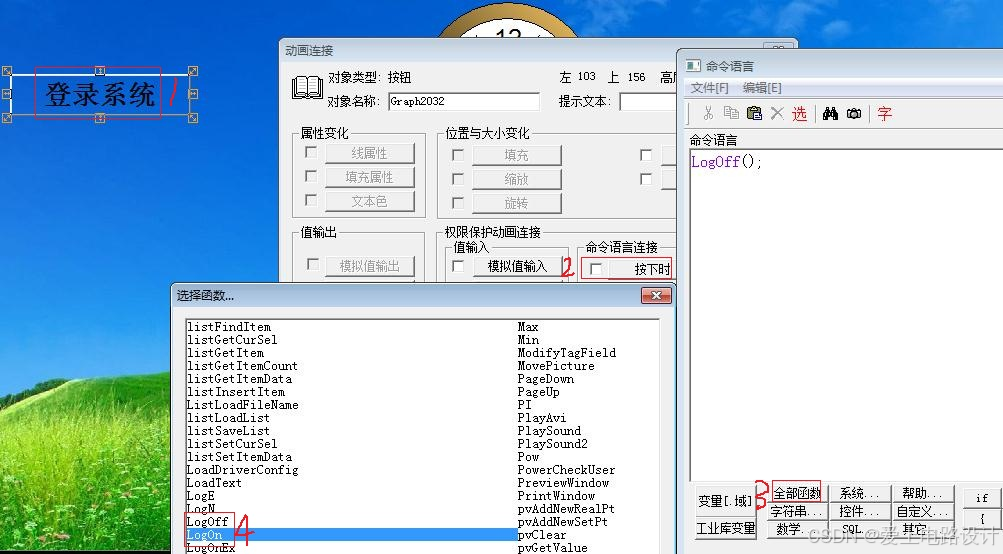
Task: Select PageDown in function list
Action: click(546, 379)
